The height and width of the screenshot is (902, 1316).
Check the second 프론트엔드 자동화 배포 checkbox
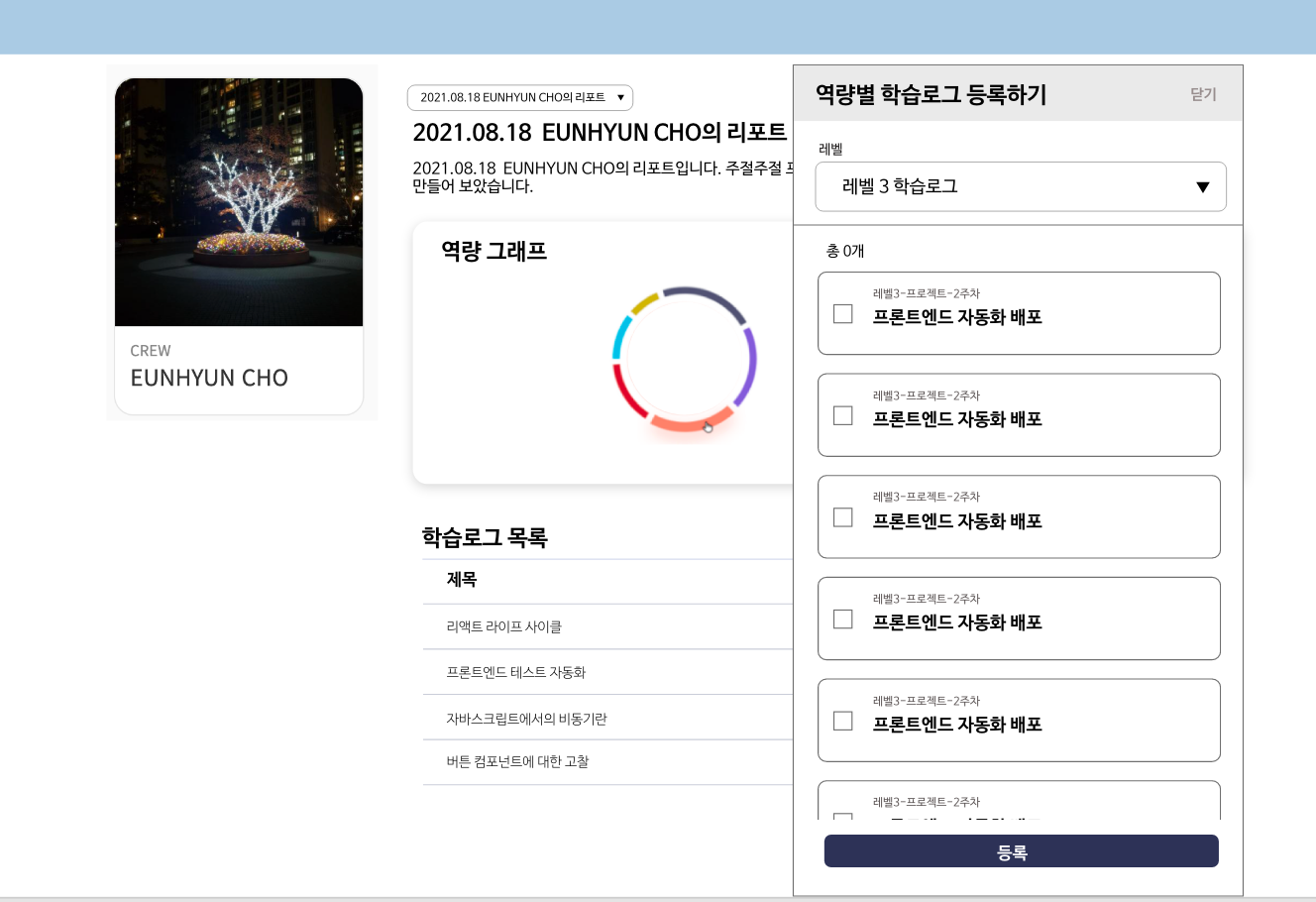843,415
